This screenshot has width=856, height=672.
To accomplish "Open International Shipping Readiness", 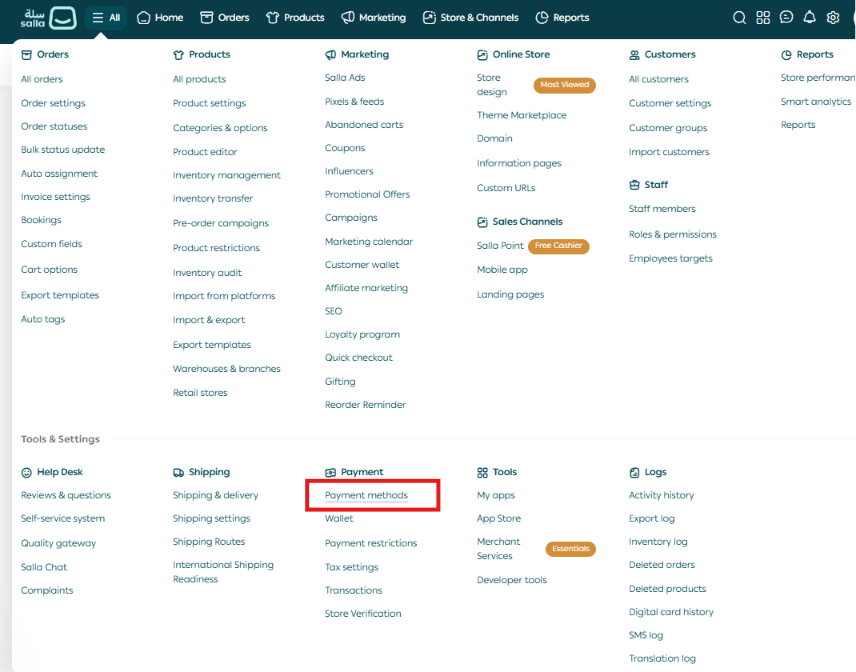I will click(223, 572).
